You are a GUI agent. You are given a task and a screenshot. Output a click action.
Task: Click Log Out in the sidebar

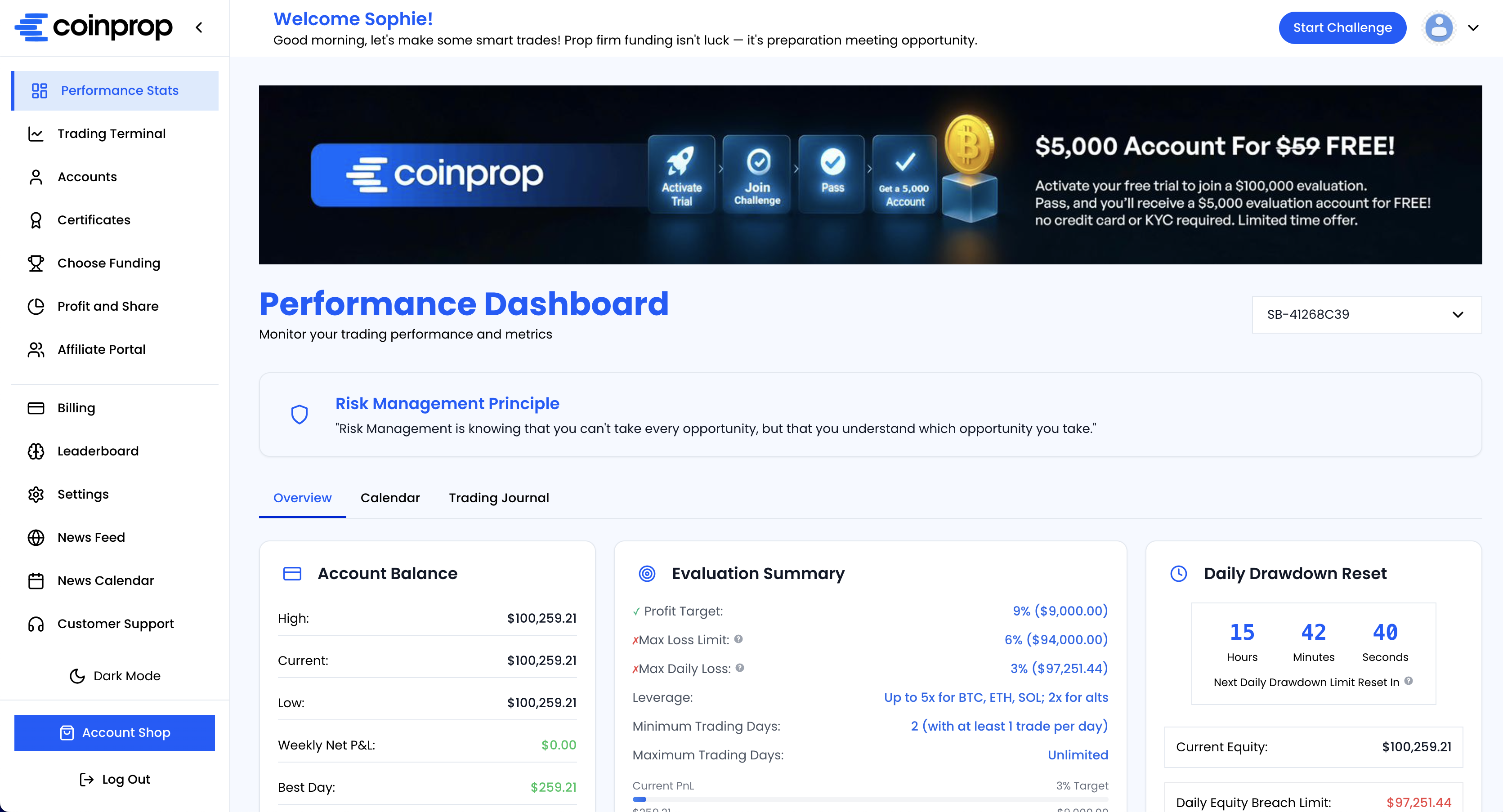[x=115, y=779]
